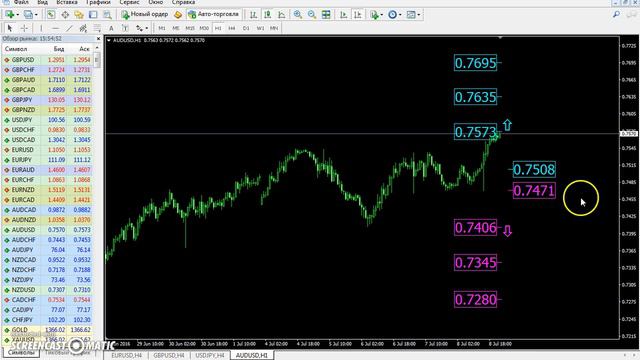The width and height of the screenshot is (640, 360).
Task: Select EURUSD row in Market Watch
Action: (x=48, y=150)
